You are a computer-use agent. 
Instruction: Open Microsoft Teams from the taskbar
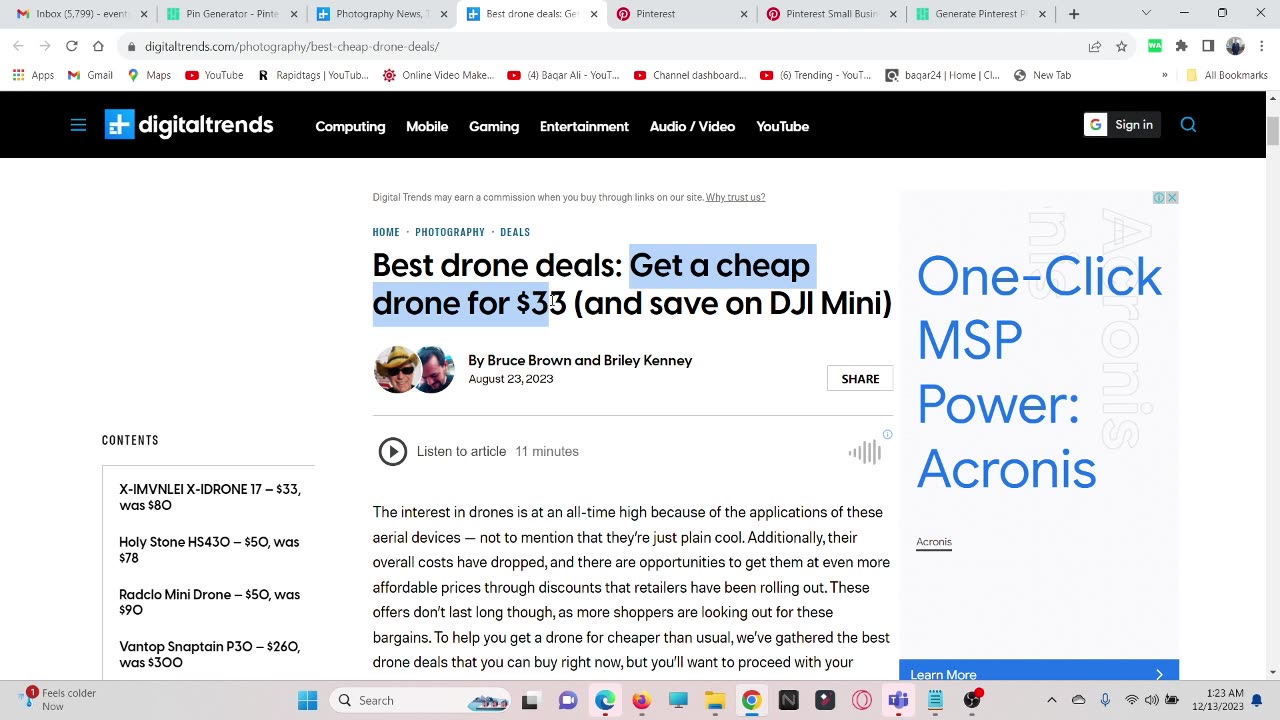pyautogui.click(x=898, y=700)
